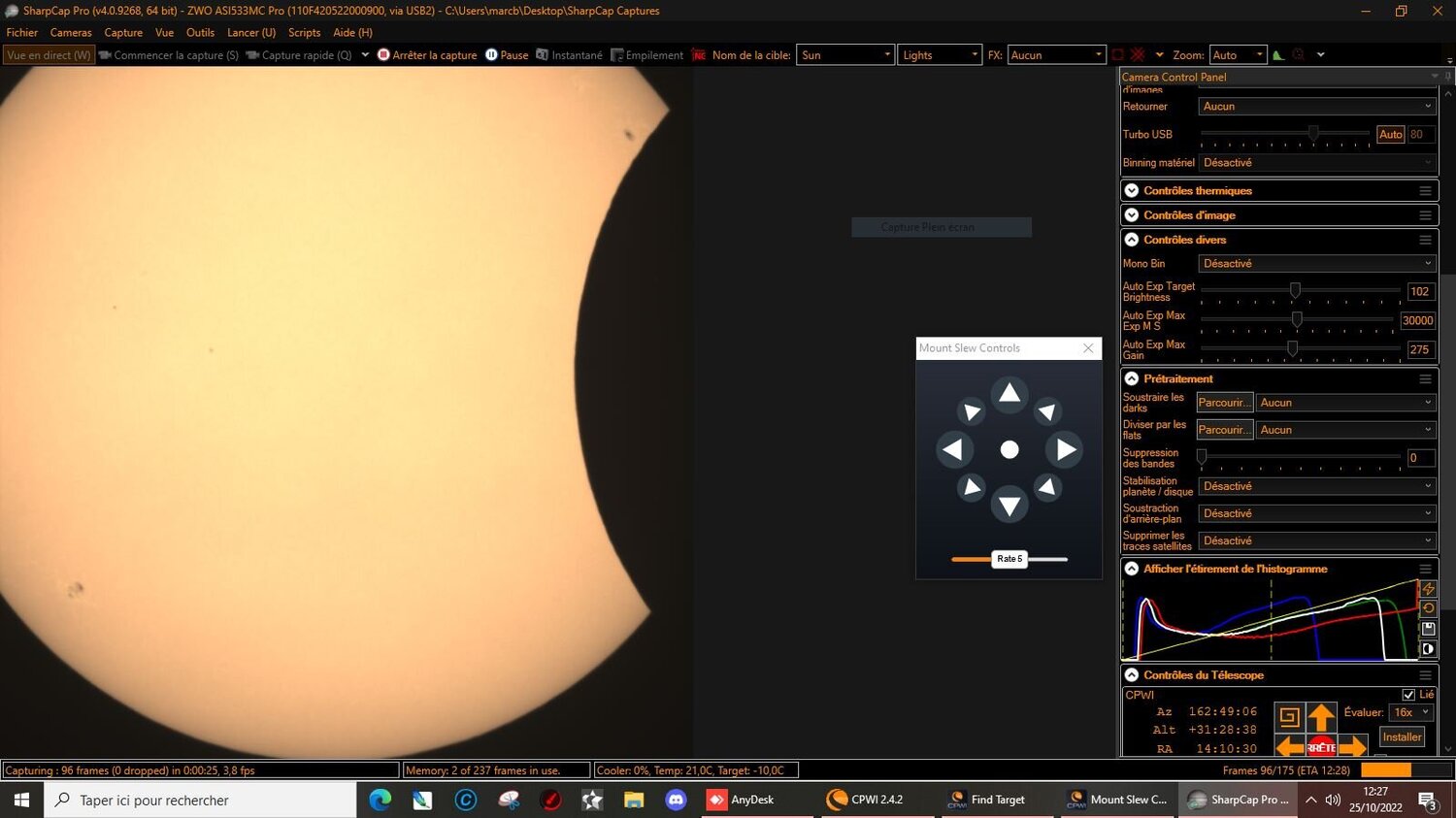The width and height of the screenshot is (1456, 818).
Task: Click the Suppression des bandes slider
Action: point(1301,457)
